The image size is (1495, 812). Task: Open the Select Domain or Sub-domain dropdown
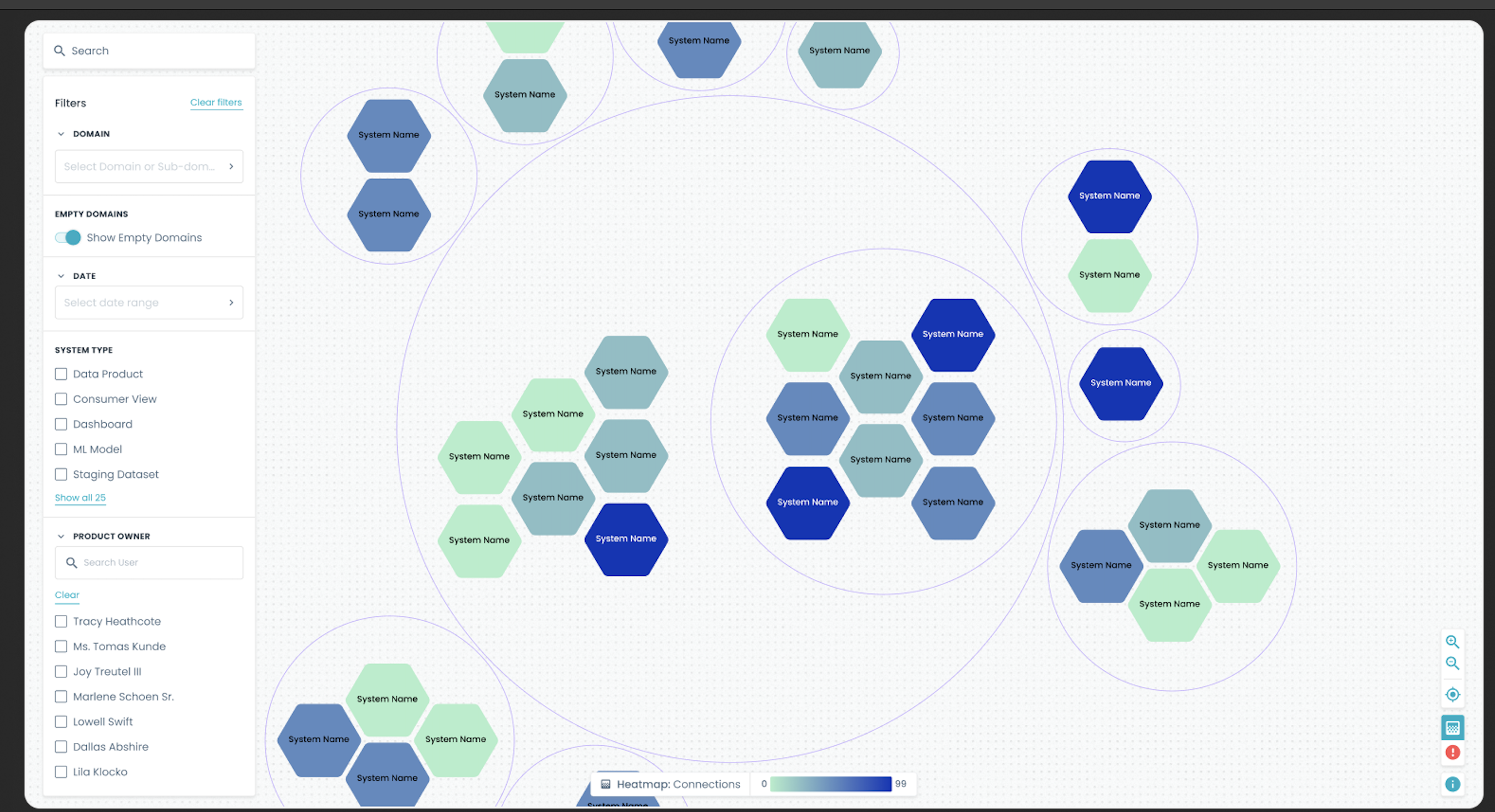pyautogui.click(x=148, y=167)
